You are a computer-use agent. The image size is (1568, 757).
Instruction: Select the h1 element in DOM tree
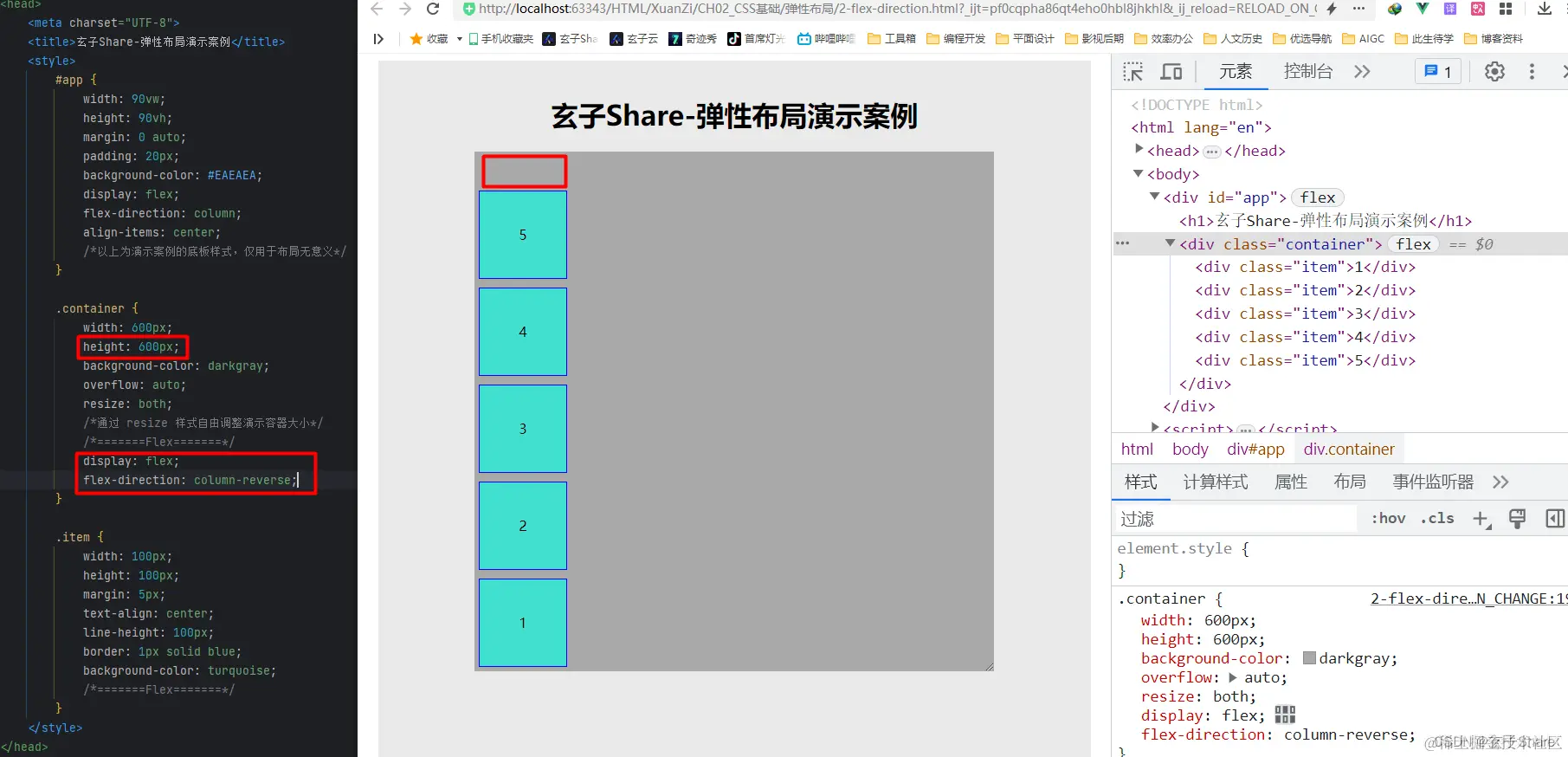point(1325,221)
